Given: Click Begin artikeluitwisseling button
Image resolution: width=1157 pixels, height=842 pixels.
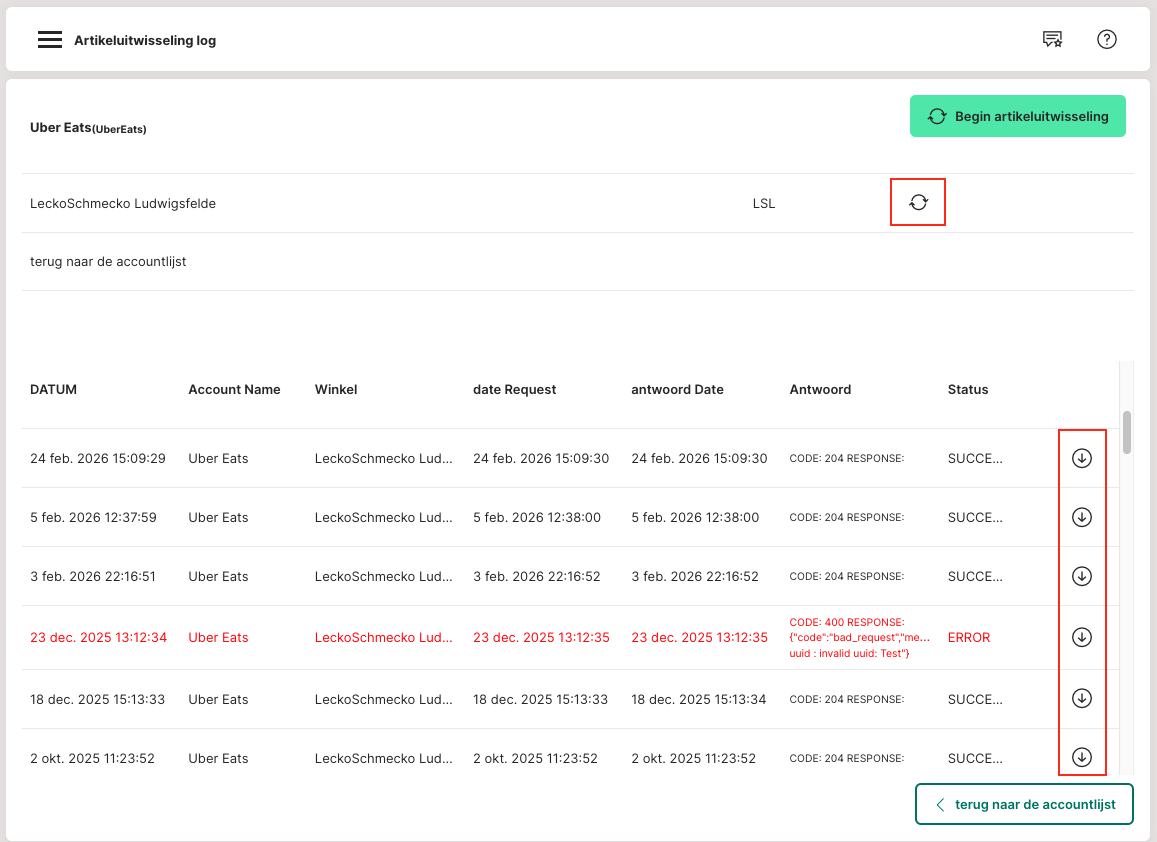Looking at the screenshot, I should coord(1017,116).
